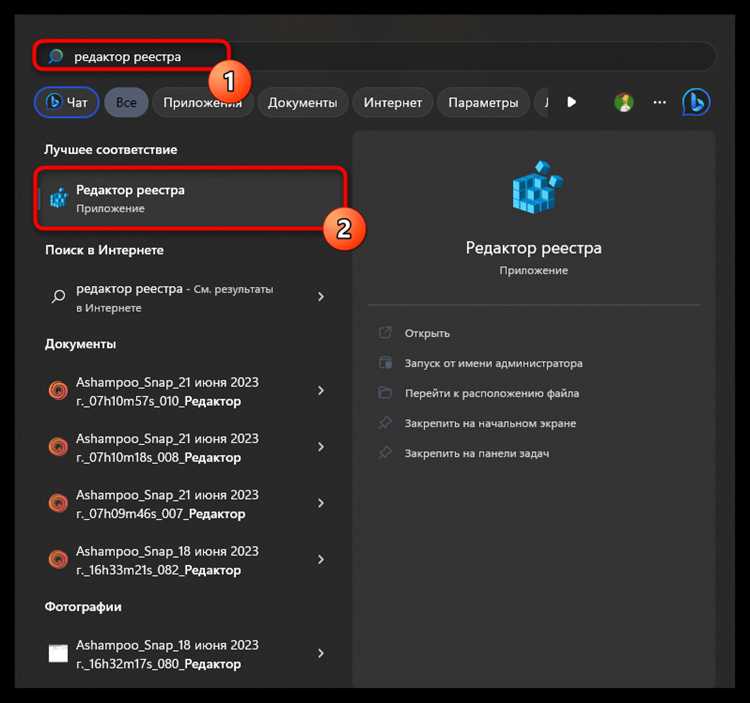Open the user profile avatar
The height and width of the screenshot is (703, 750).
[x=624, y=102]
